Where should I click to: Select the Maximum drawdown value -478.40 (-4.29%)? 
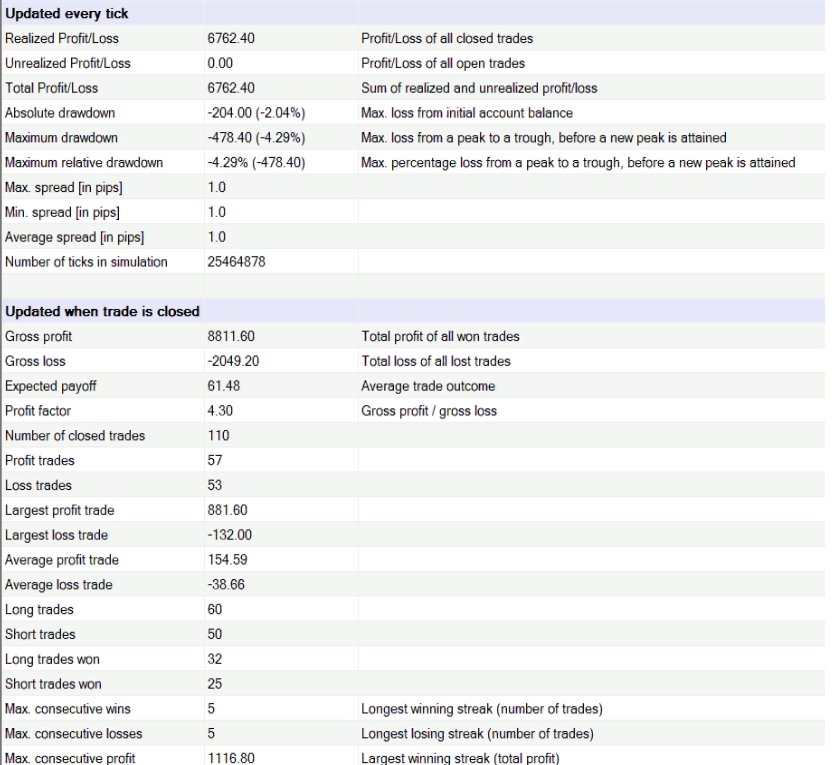click(256, 138)
